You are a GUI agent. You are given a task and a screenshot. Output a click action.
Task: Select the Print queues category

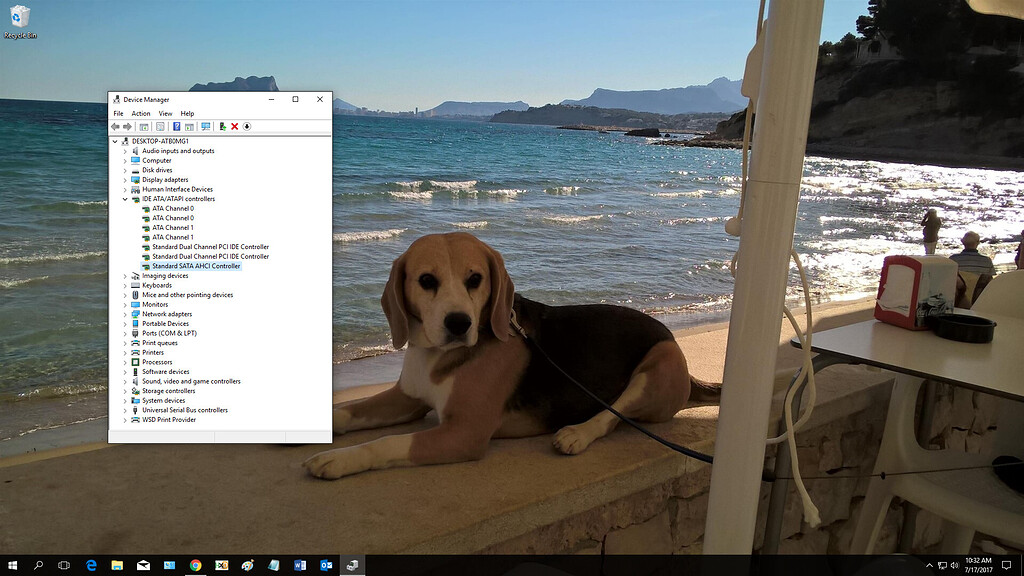(x=160, y=343)
